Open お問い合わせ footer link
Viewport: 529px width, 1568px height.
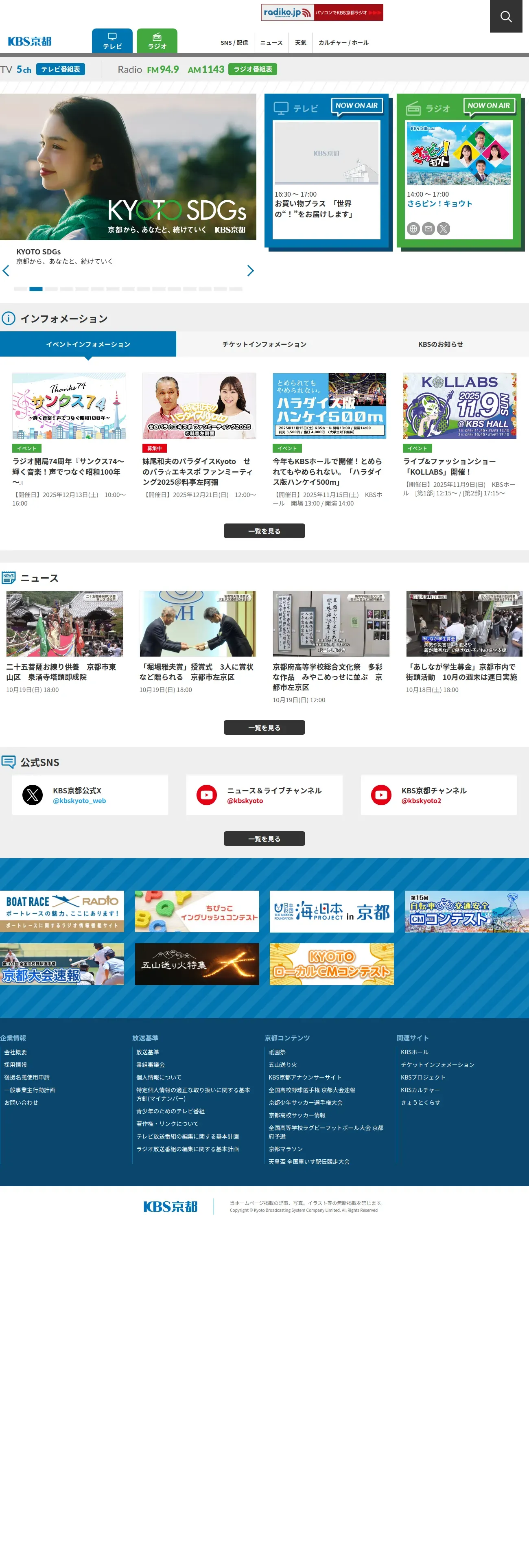21,1102
